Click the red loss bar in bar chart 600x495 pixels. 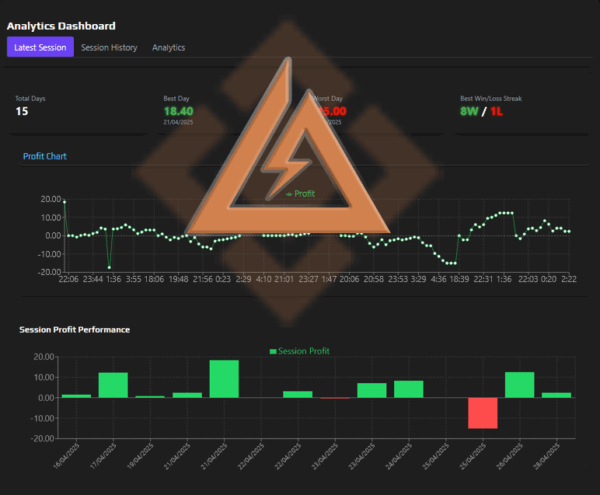[483, 413]
